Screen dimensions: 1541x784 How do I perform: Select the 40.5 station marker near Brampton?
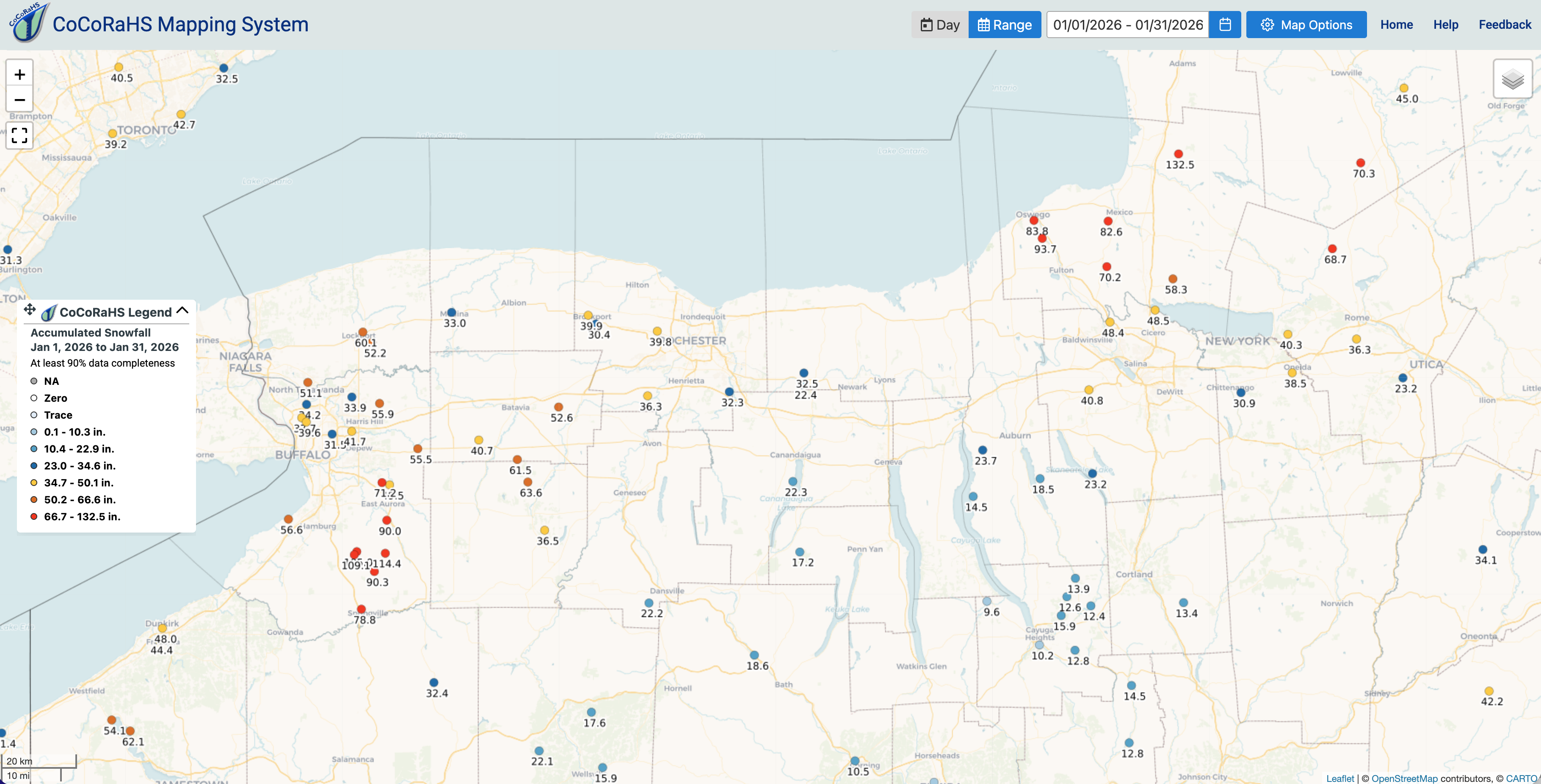[x=119, y=68]
